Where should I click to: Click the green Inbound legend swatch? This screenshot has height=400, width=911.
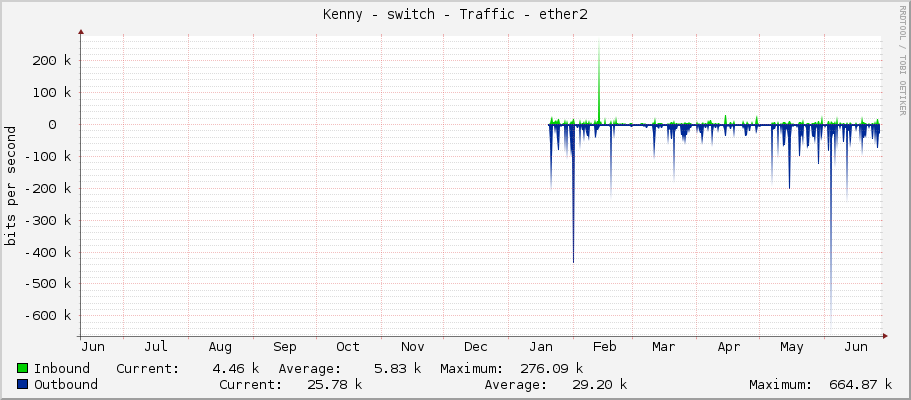coord(23,369)
